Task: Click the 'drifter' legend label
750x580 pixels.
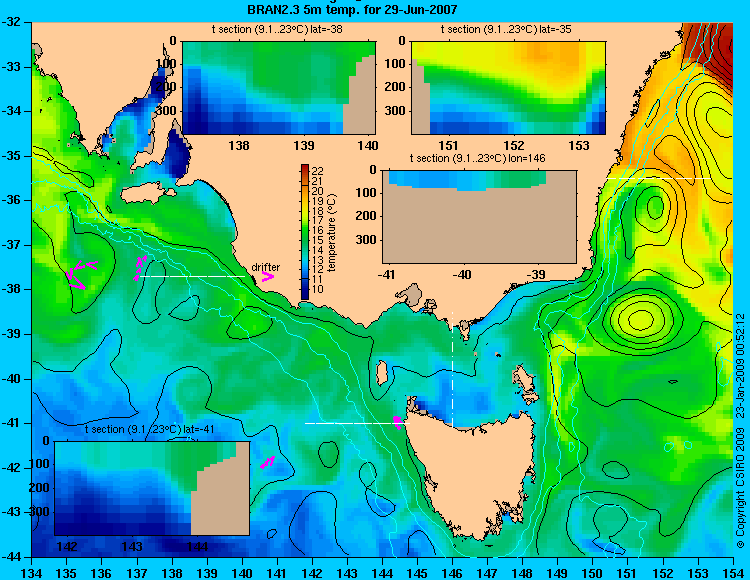Action: tap(265, 267)
